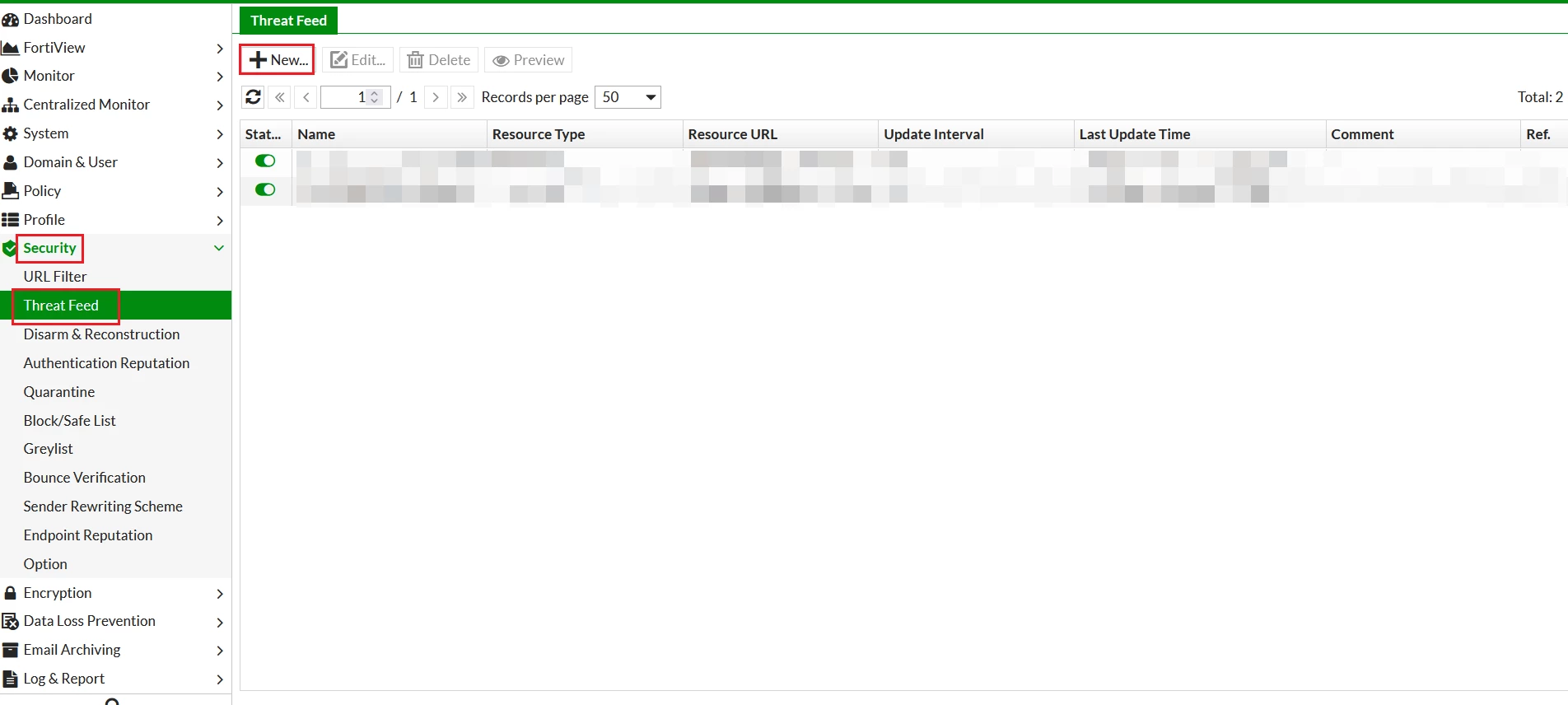Go to previous page of records
1568x705 pixels.
click(x=306, y=97)
